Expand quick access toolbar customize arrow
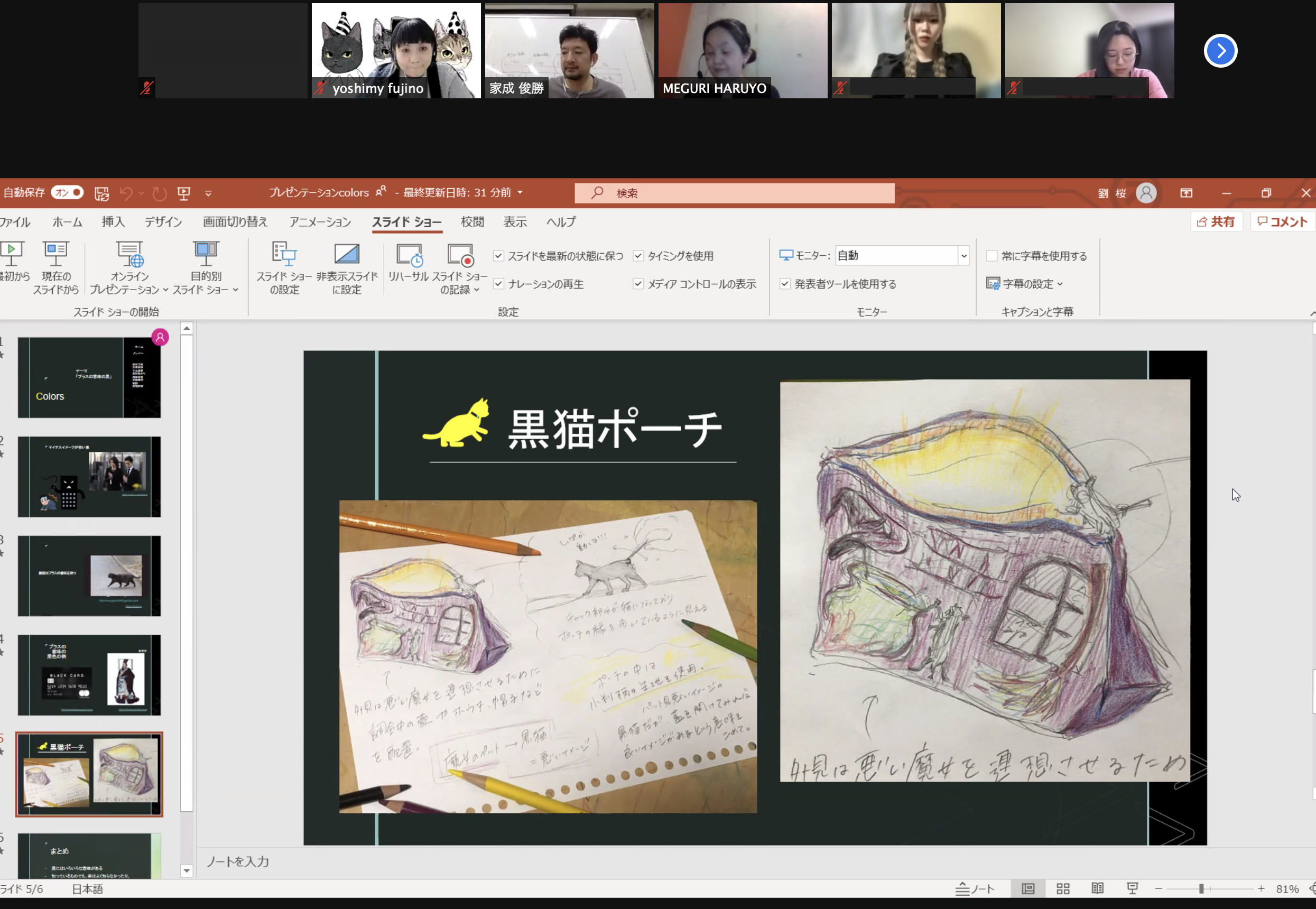The image size is (1316, 909). [208, 193]
